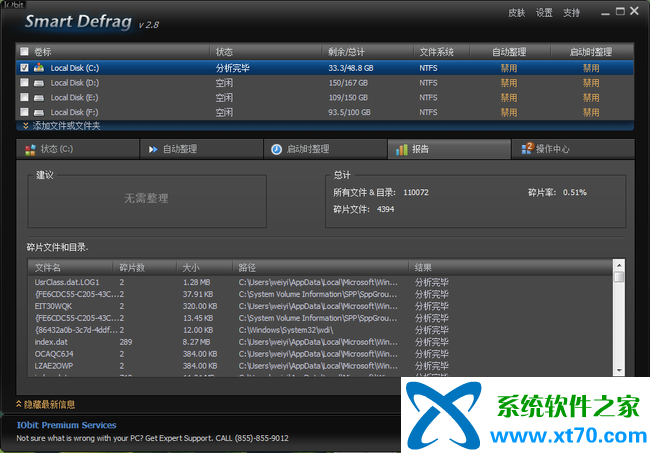
Task: Sort fragment list by 大小 column
Action: 204,268
